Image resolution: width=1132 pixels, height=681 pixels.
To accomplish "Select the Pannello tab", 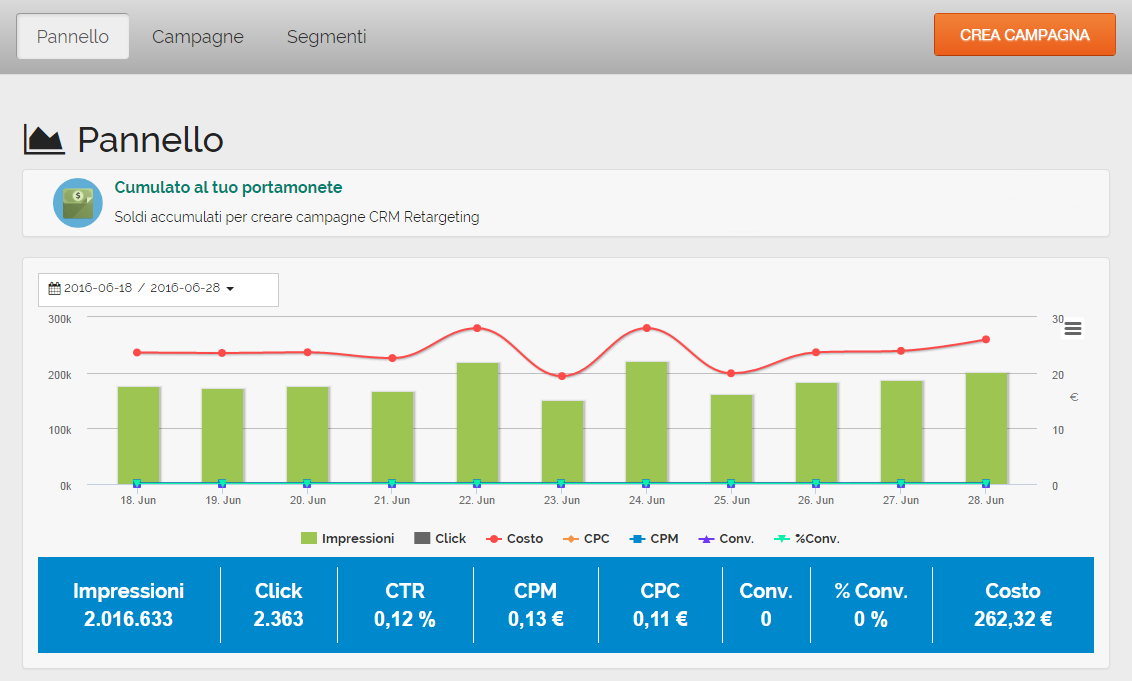I will [x=73, y=37].
